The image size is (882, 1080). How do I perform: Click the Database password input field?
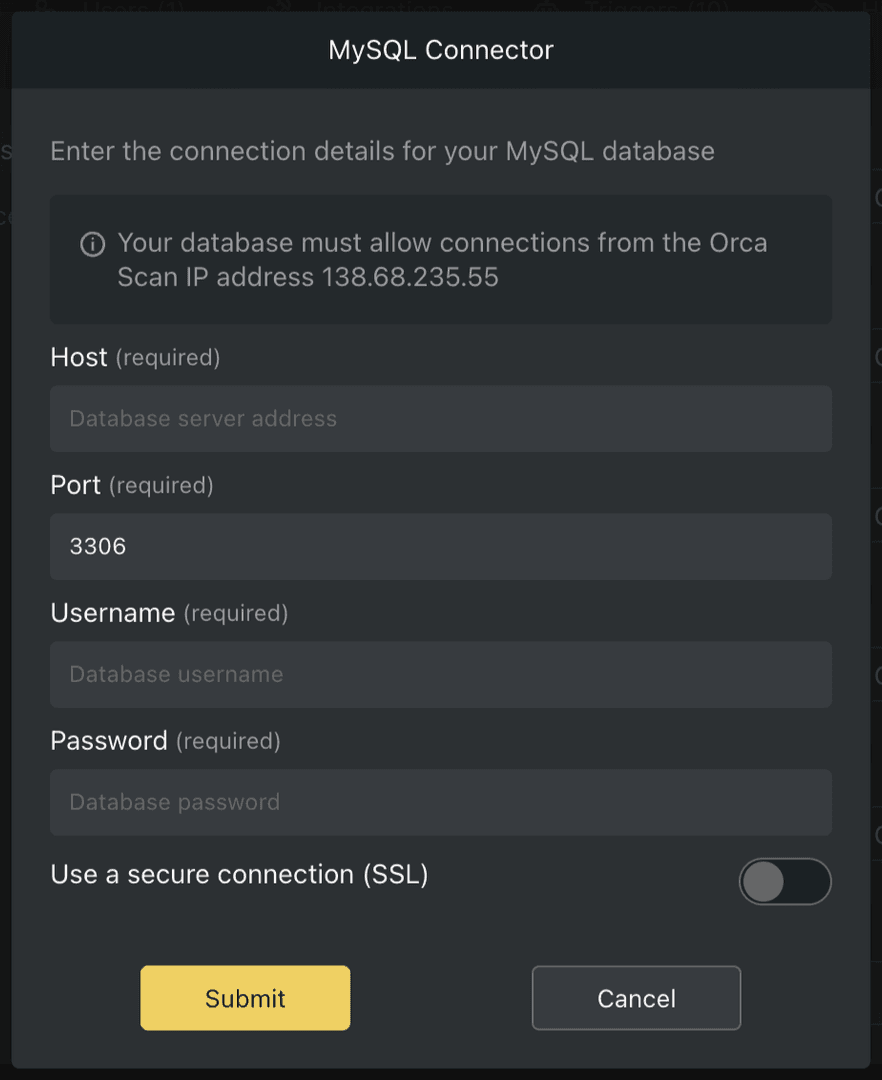(x=441, y=802)
